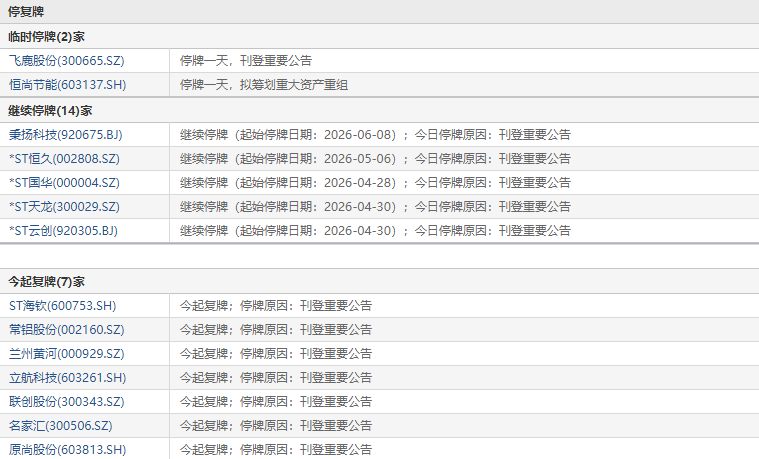759x459 pixels.
Task: Select the 常铝股份 row resumption reason
Action: [x=276, y=330]
